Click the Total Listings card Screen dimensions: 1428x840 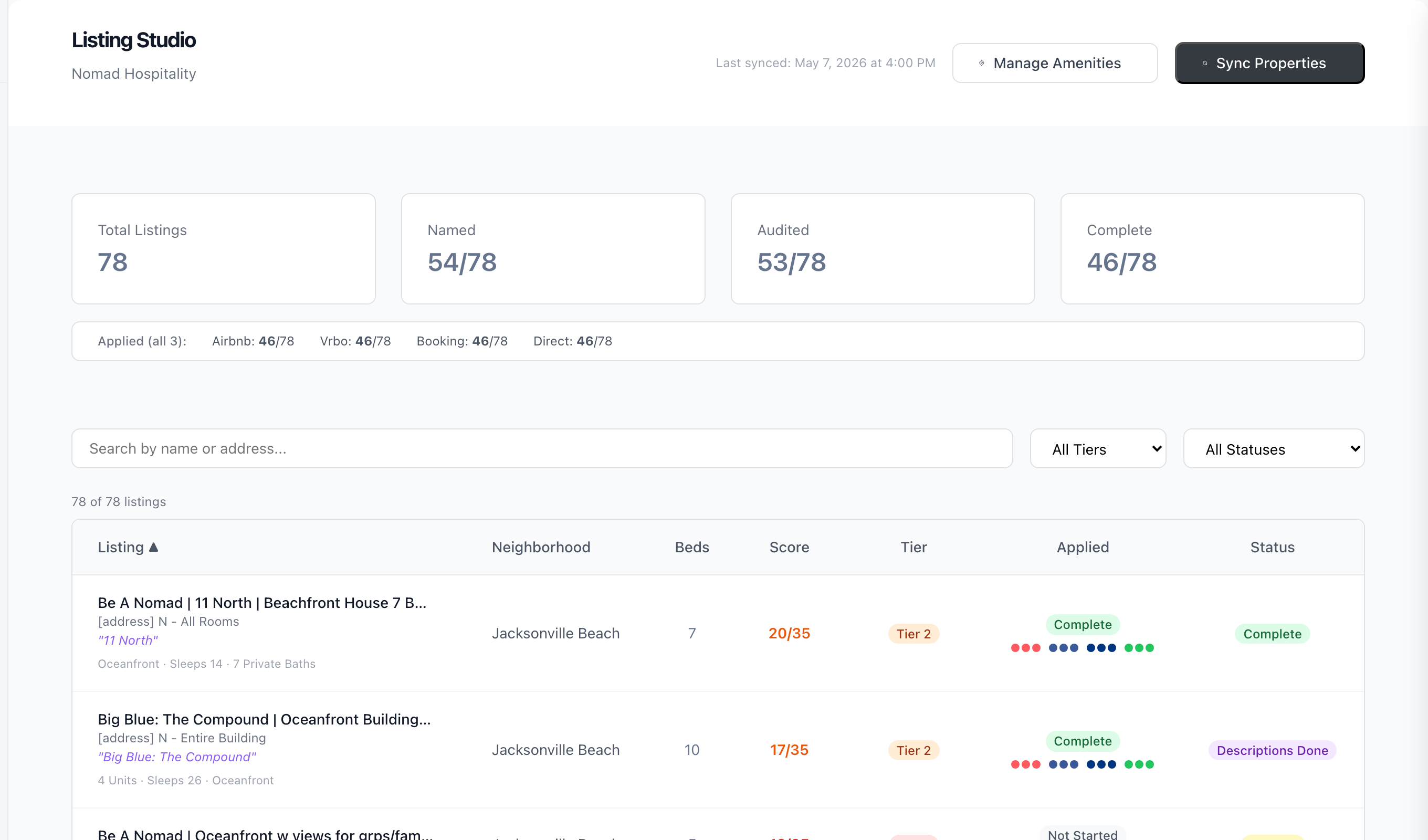(x=223, y=249)
